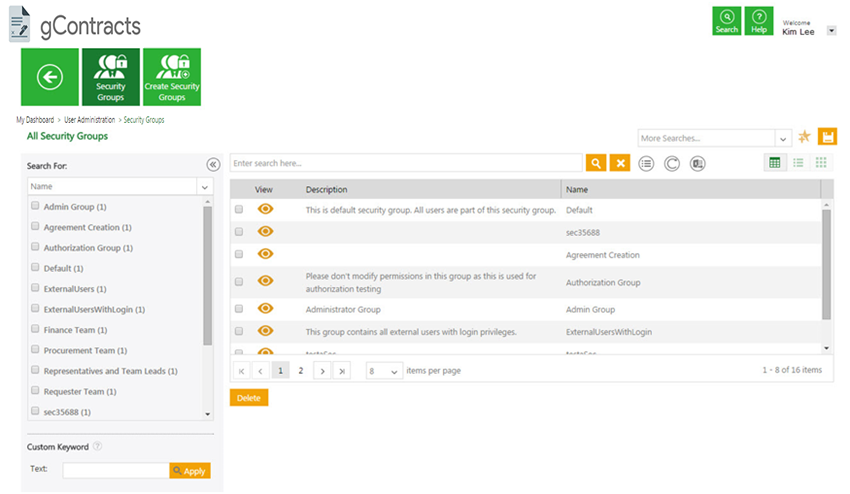Open the items per page dropdown
The image size is (850, 494).
pyautogui.click(x=384, y=371)
